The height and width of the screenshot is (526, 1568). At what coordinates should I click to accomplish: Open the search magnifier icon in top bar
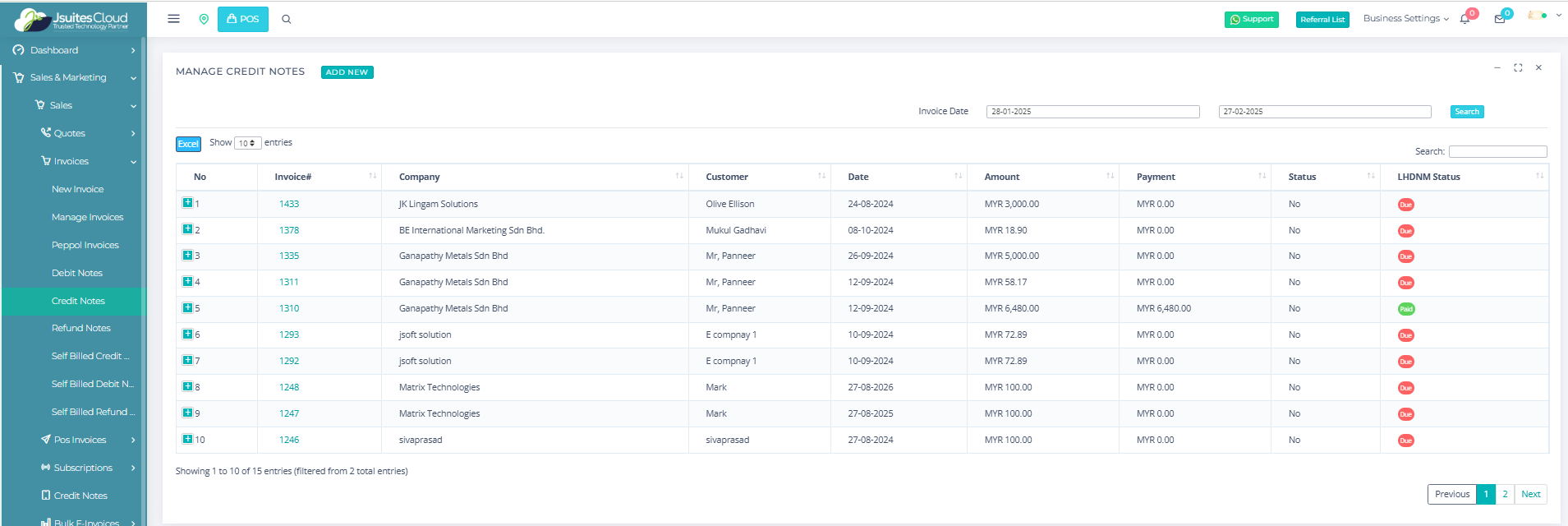[x=287, y=19]
